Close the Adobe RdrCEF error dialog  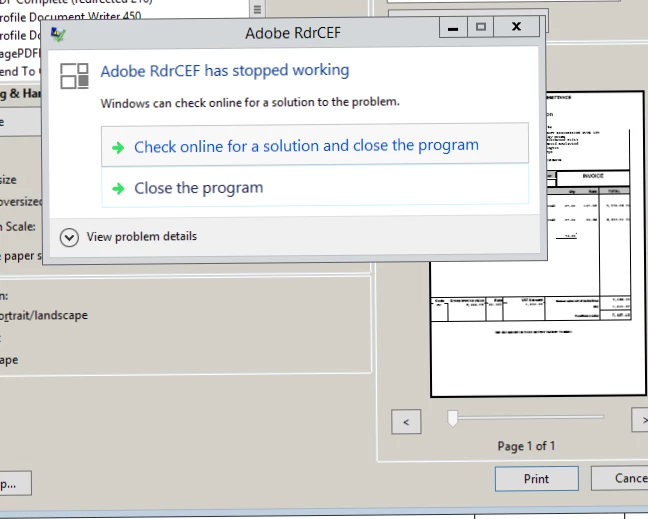point(516,26)
